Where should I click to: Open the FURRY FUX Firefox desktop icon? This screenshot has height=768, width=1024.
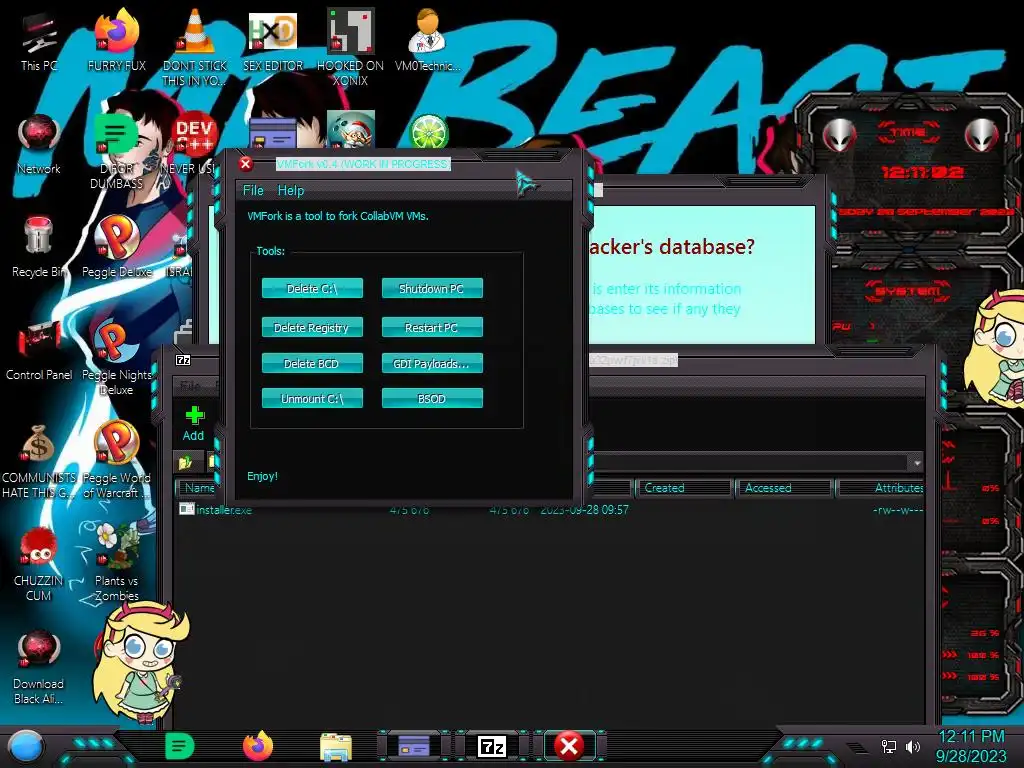[116, 39]
